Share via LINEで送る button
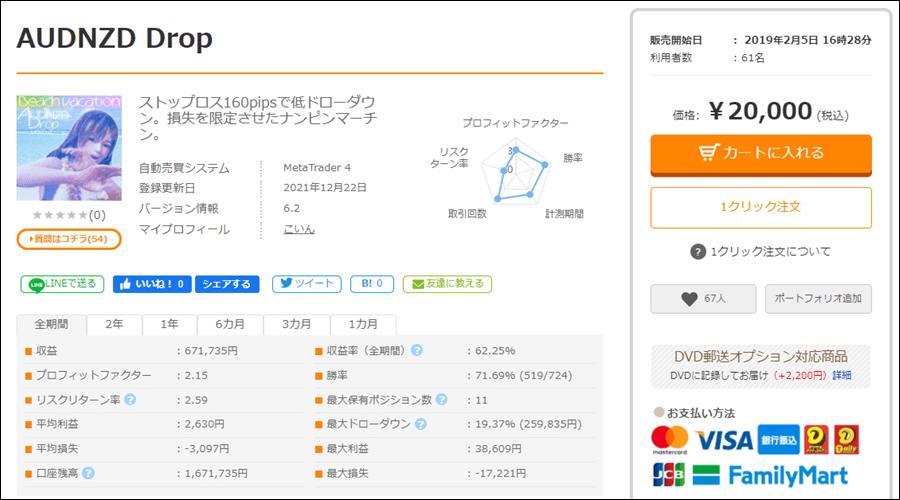This screenshot has width=900, height=500. (x=62, y=284)
